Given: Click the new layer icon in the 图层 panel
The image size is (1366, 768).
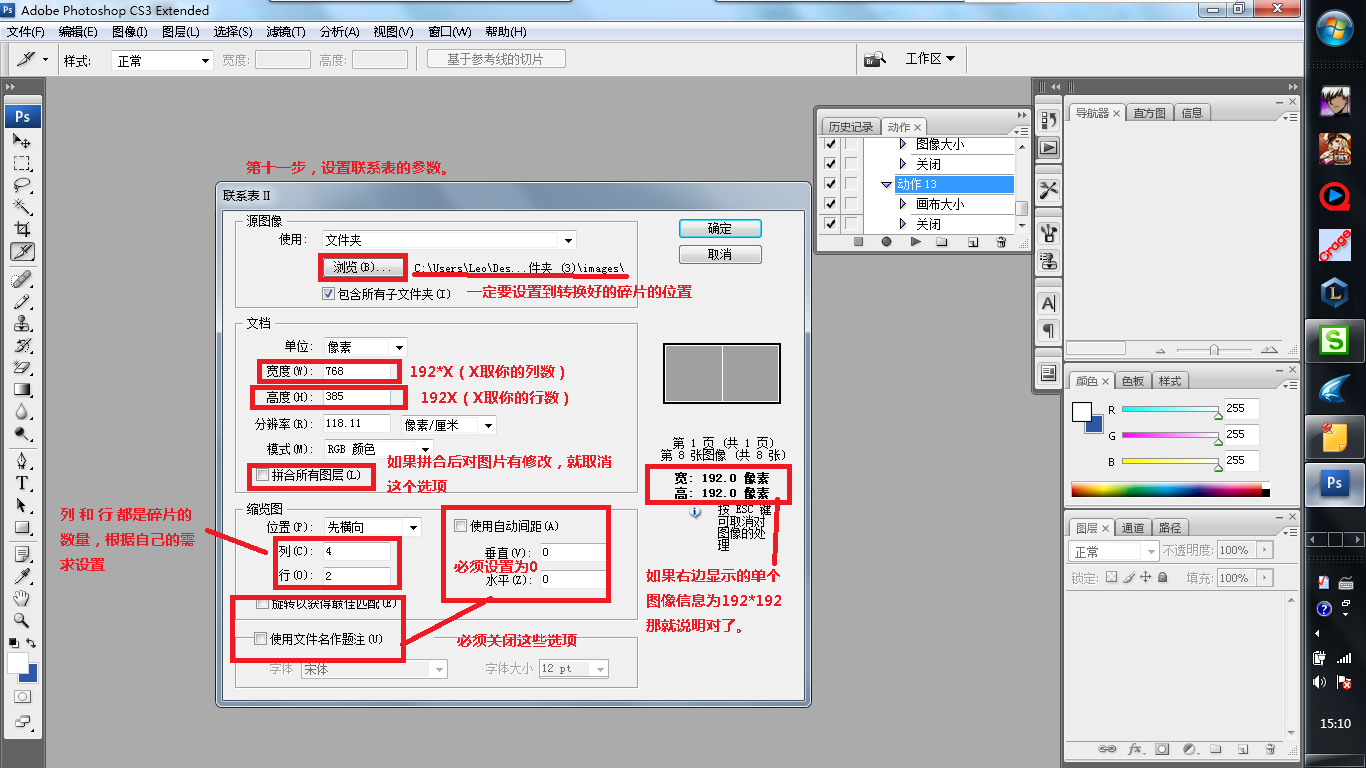Looking at the screenshot, I should [1241, 749].
